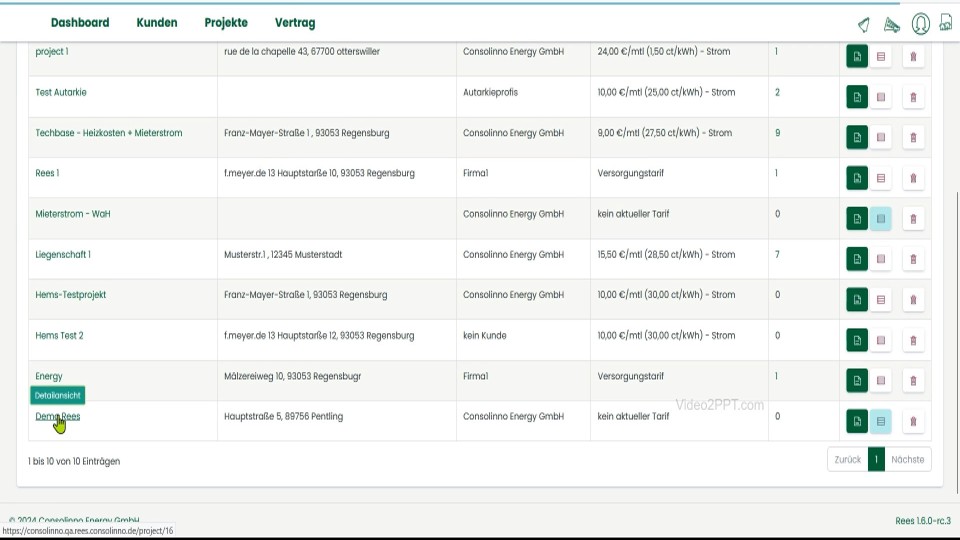Viewport: 960px width, 540px height.
Task: Click green document icon for Hems-Testprojekt
Action: click(x=857, y=299)
